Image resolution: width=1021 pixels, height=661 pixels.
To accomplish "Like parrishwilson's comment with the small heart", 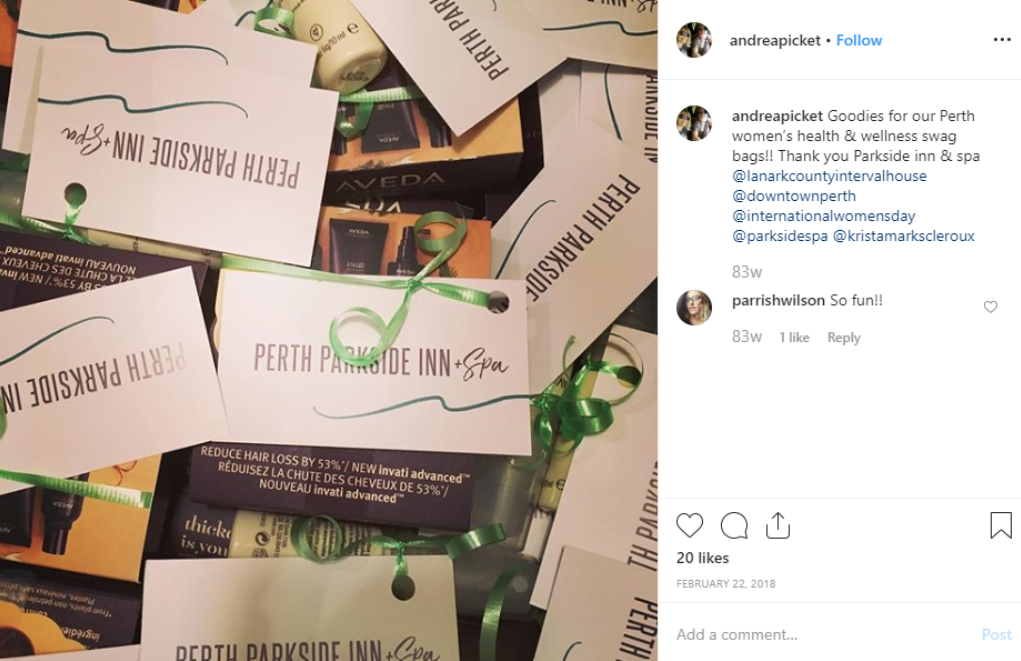I will coord(990,307).
